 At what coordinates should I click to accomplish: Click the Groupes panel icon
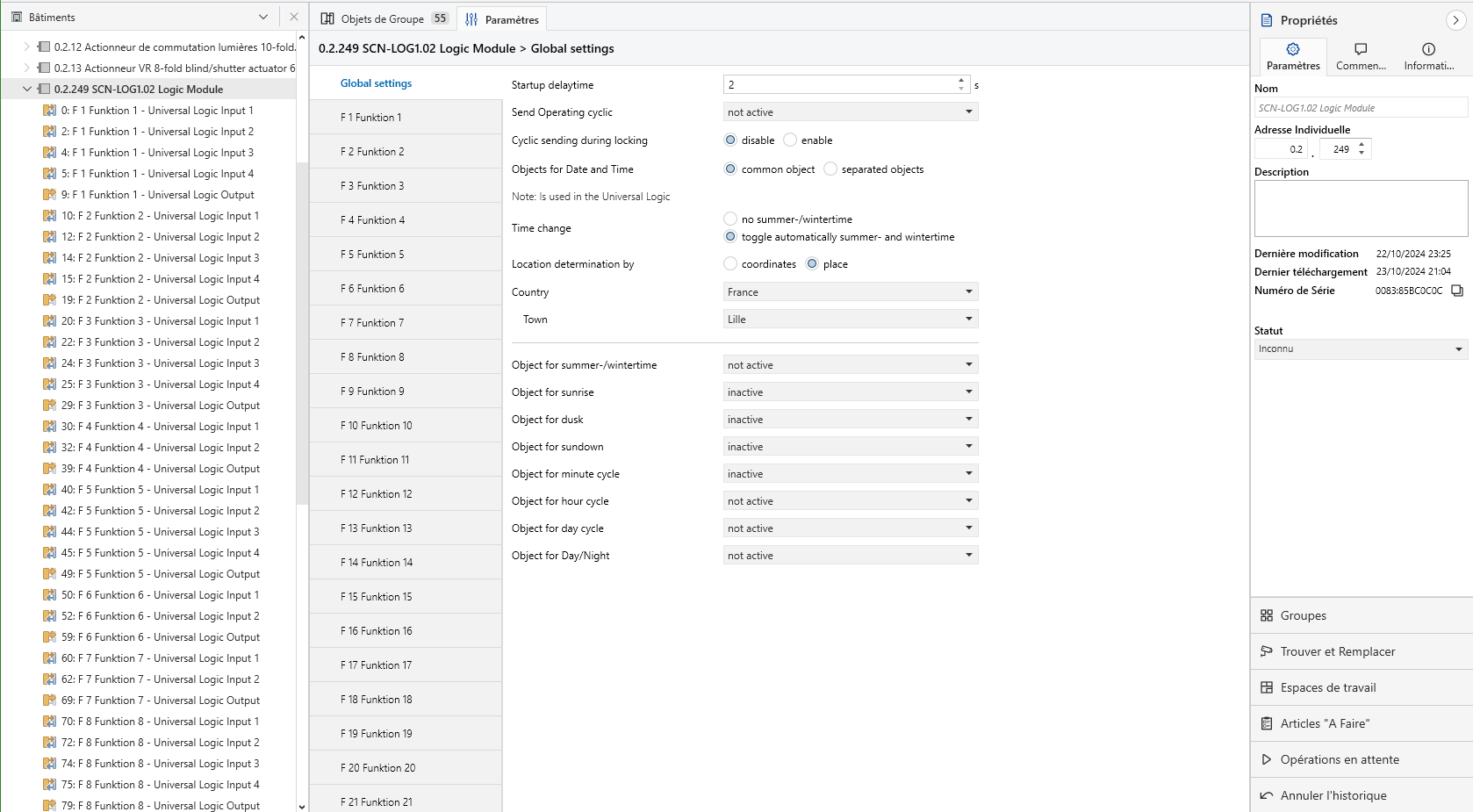[x=1267, y=615]
